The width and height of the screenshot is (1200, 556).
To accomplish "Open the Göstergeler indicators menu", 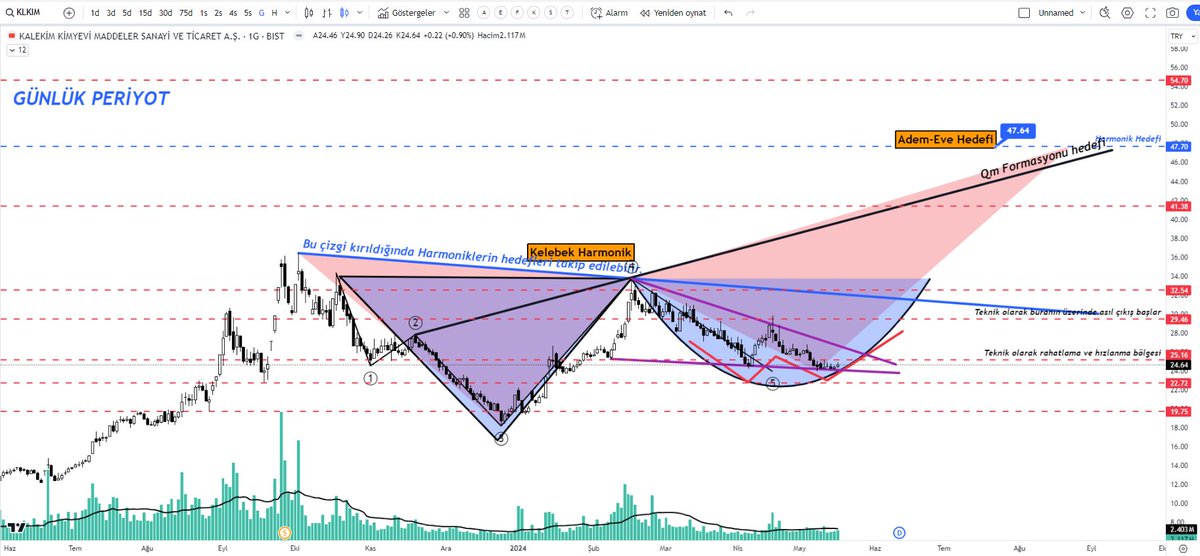I will click(x=407, y=13).
